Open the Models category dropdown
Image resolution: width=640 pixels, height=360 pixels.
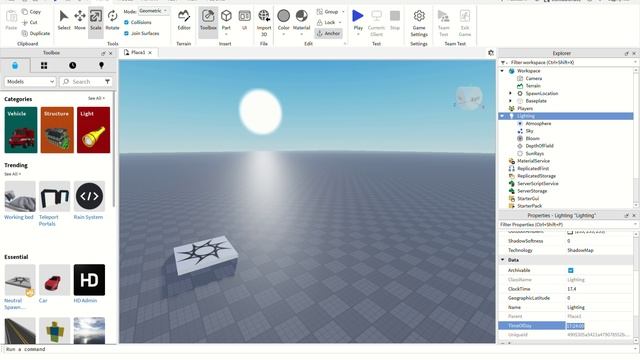30,82
